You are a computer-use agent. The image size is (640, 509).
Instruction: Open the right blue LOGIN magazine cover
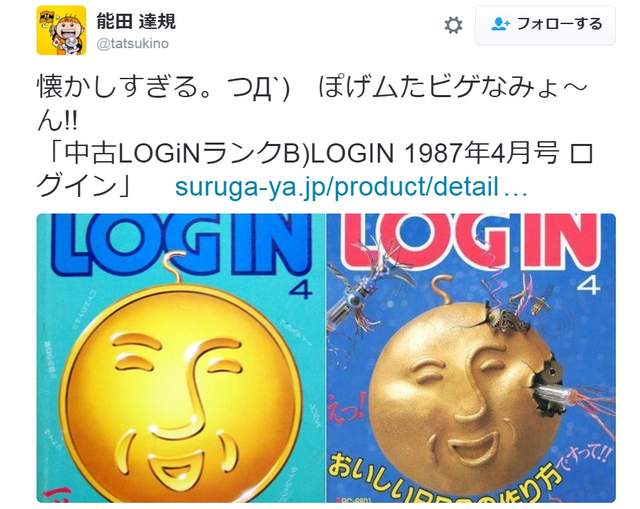tap(471, 358)
